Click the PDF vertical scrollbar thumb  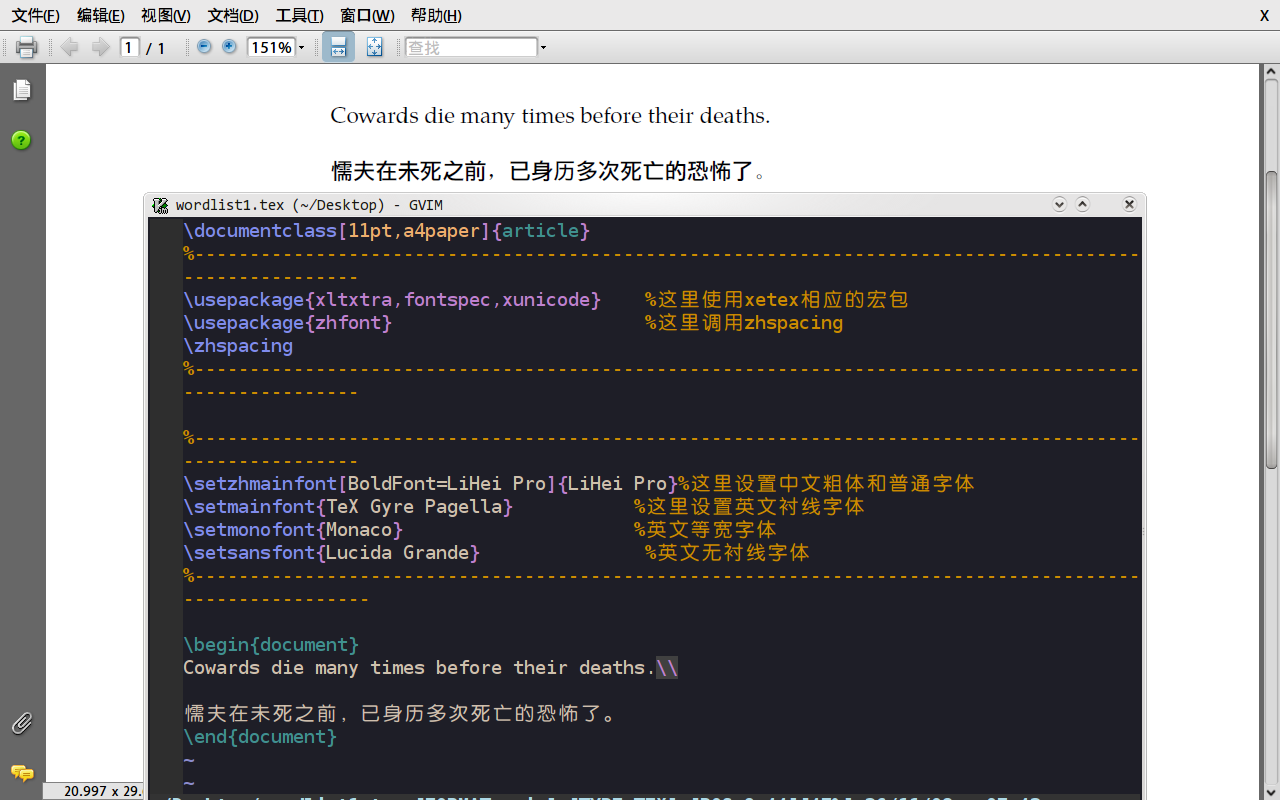1271,320
